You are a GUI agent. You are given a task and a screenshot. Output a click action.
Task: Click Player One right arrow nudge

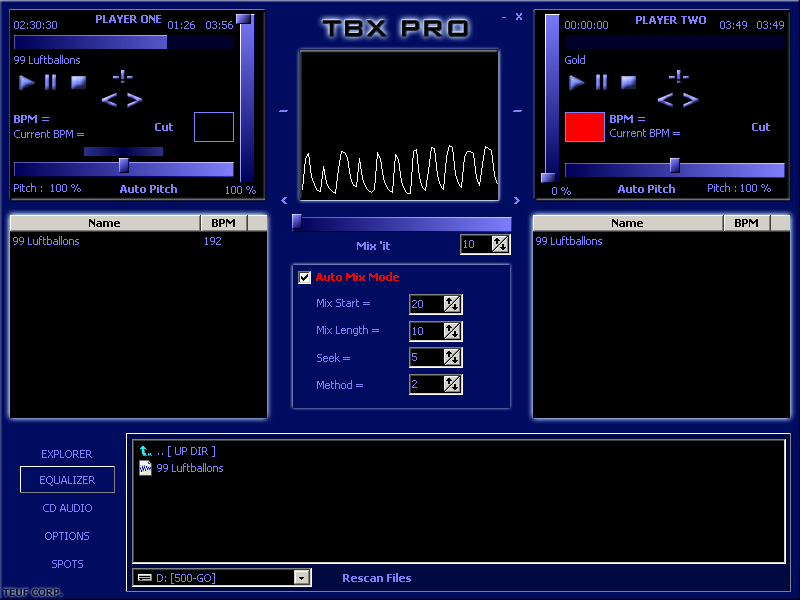[x=134, y=100]
